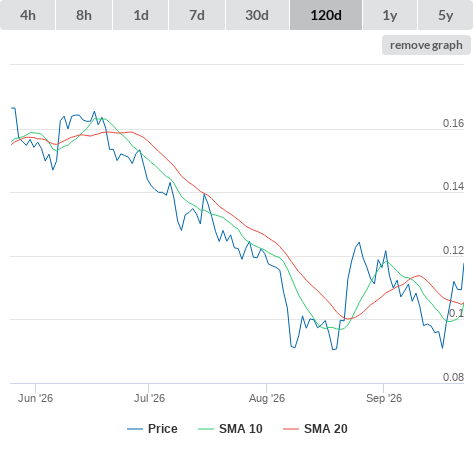Click the green SMA 10 line marker
This screenshot has height=455, width=474.
[206, 429]
